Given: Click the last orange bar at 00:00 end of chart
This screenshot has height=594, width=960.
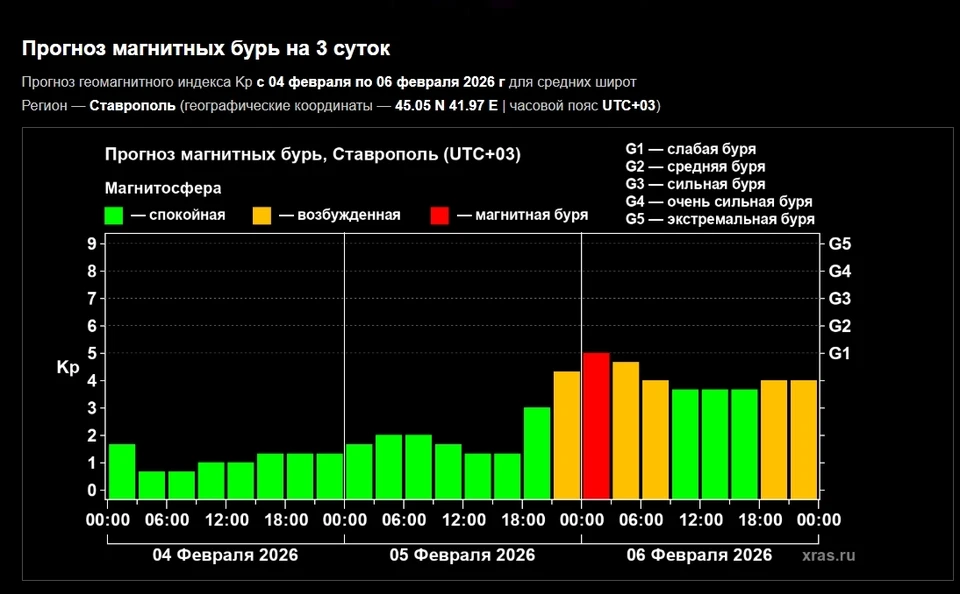Looking at the screenshot, I should click(x=806, y=440).
